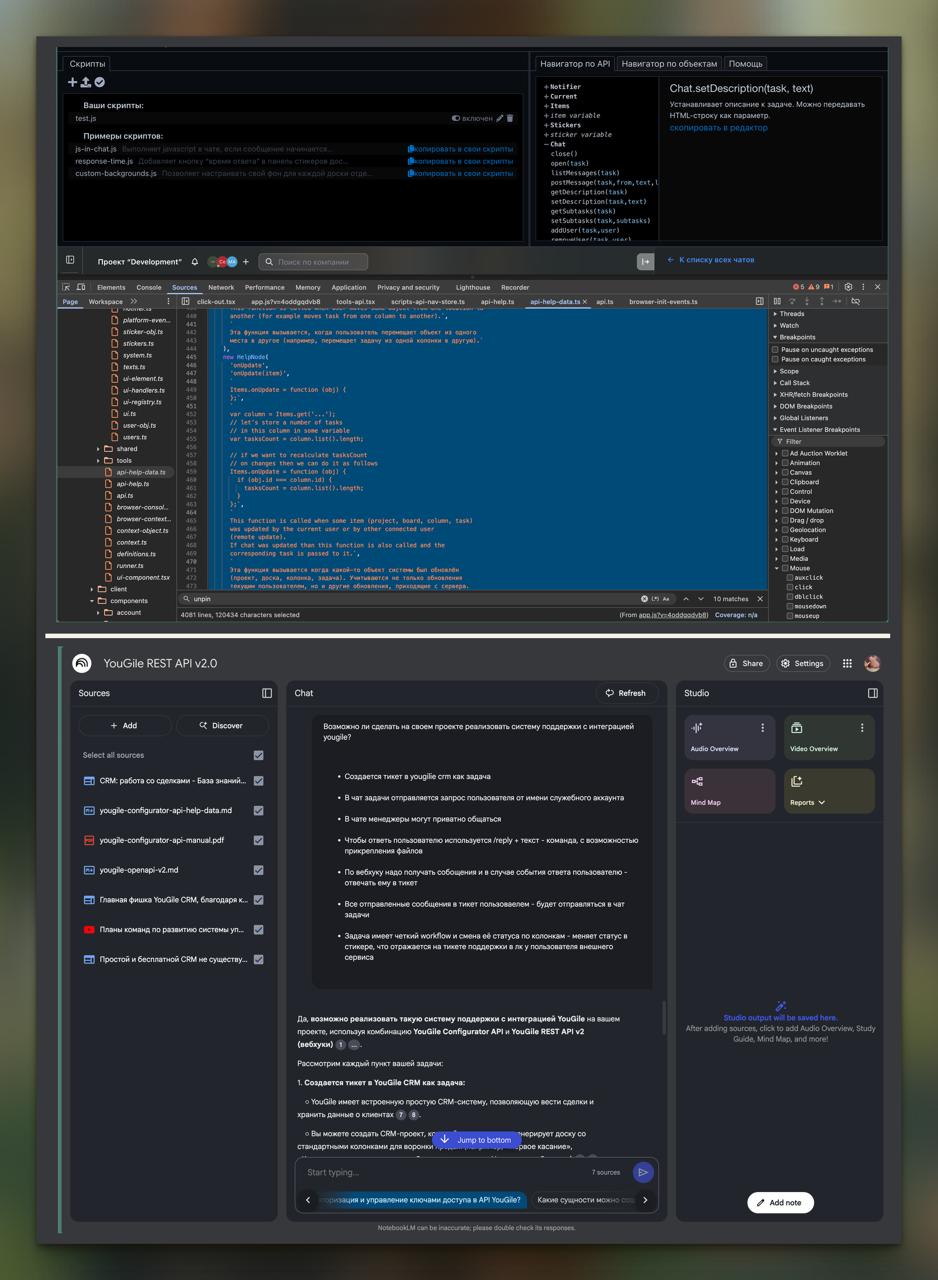Edit test.js with the pencil icon
This screenshot has height=1280, width=938.
(x=500, y=118)
